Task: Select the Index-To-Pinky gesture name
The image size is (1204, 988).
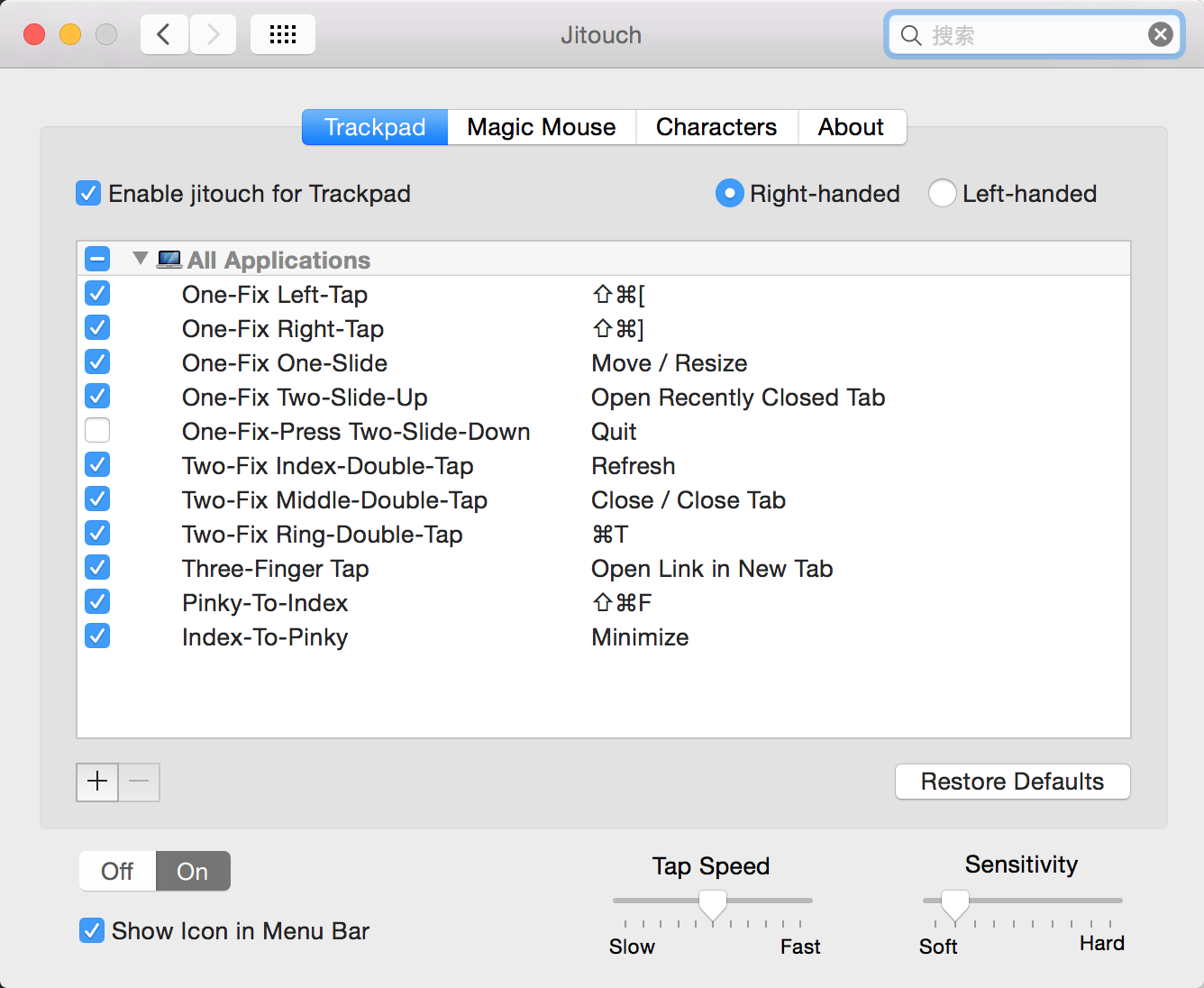Action: click(265, 637)
